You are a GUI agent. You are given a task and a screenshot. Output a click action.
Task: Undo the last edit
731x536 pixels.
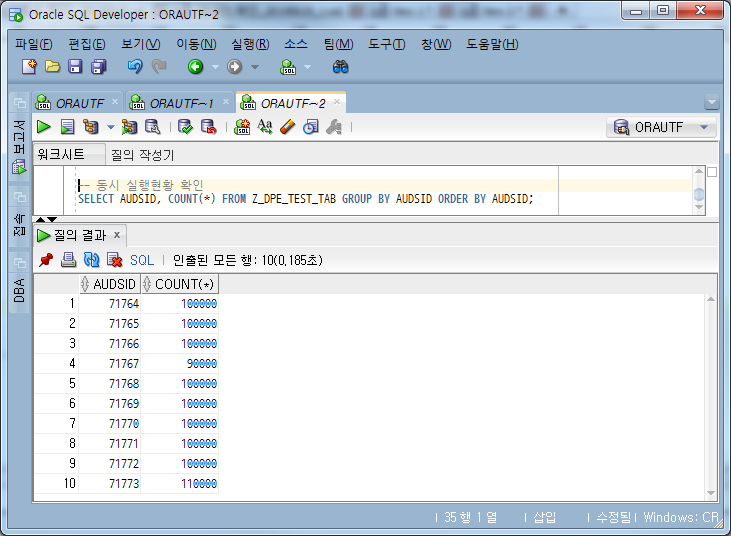(x=135, y=67)
